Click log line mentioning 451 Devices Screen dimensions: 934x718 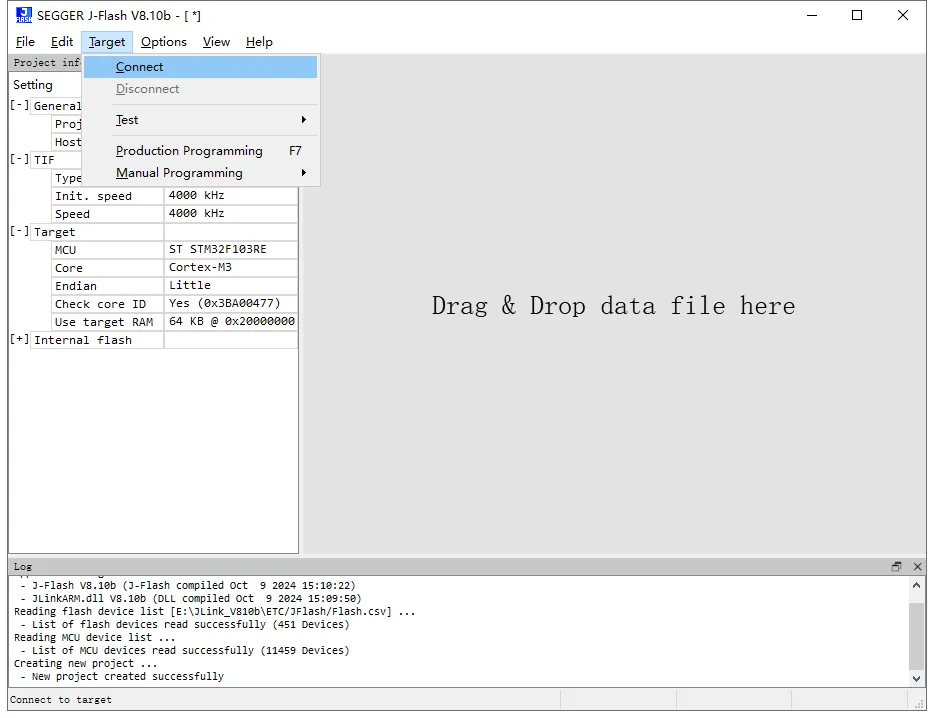pos(185,624)
